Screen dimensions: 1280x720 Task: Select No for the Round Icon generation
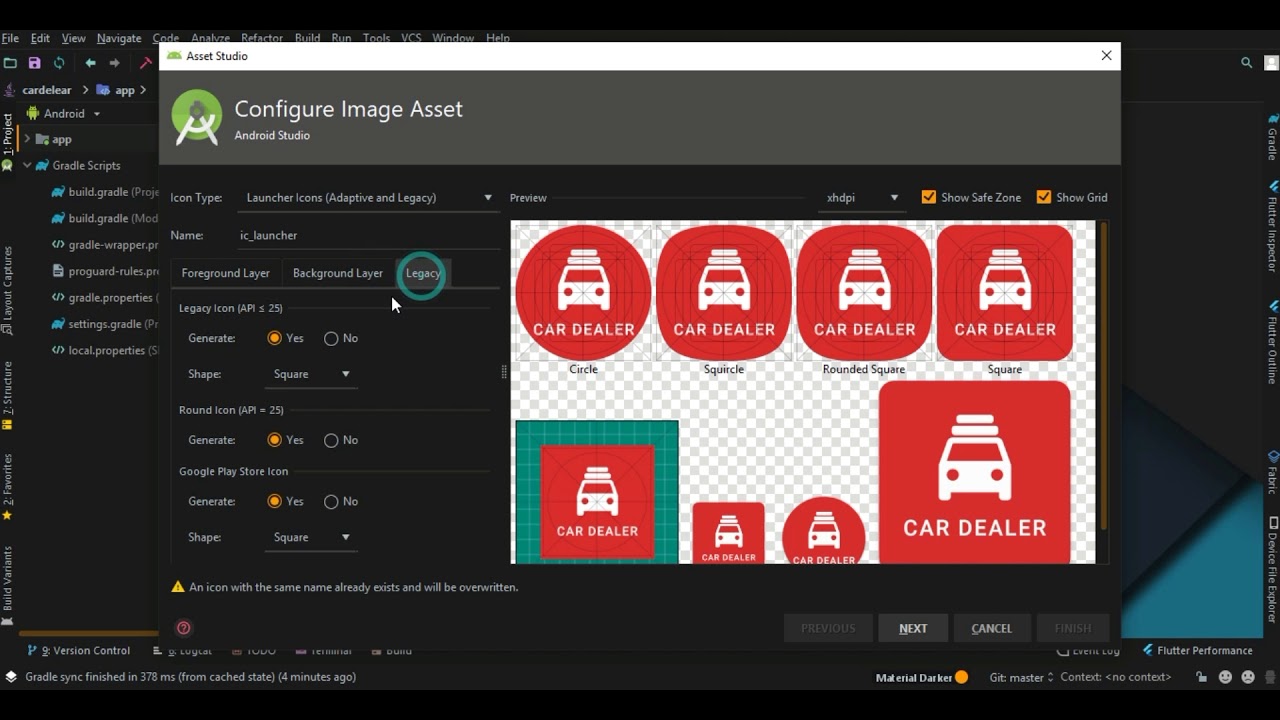point(329,440)
